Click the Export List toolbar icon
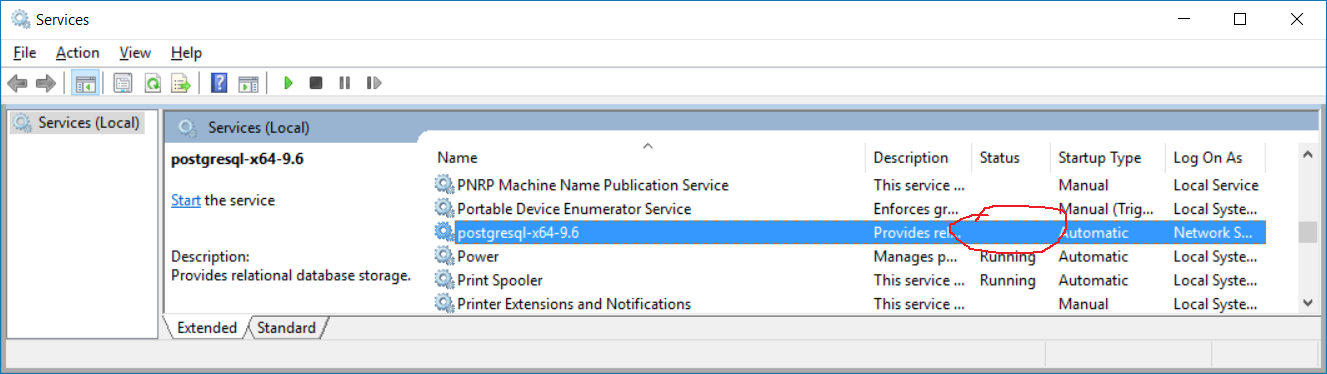Viewport: 1327px width, 374px height. pos(181,83)
